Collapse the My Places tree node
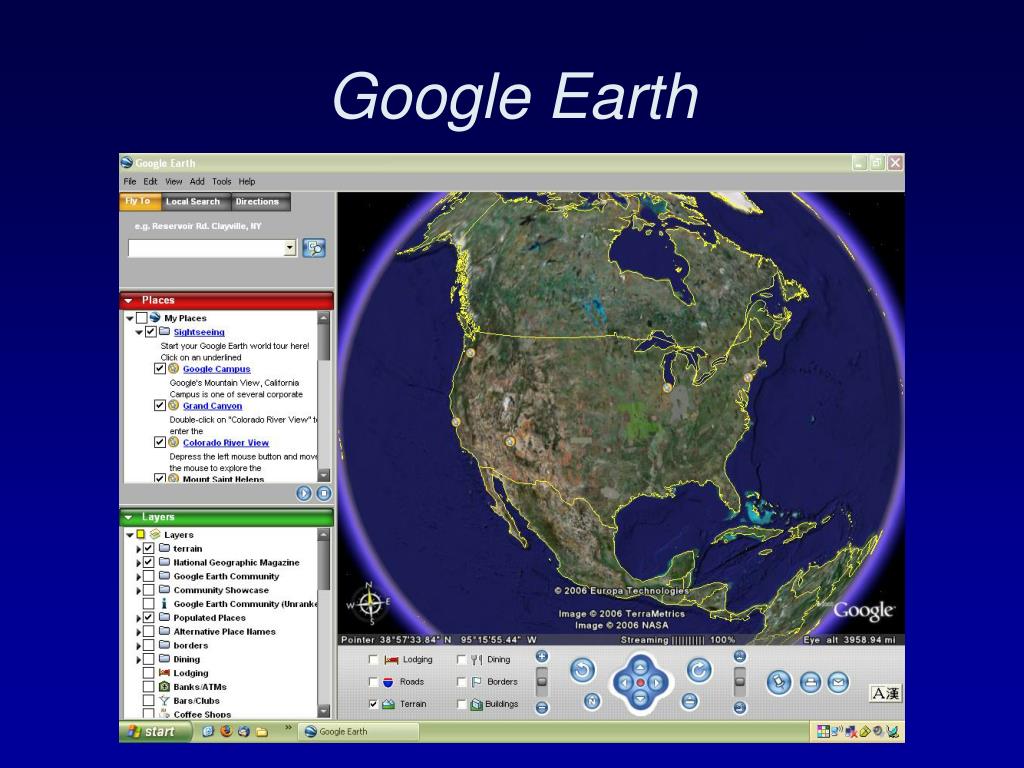Screen dimensions: 1024x768 pos(130,319)
